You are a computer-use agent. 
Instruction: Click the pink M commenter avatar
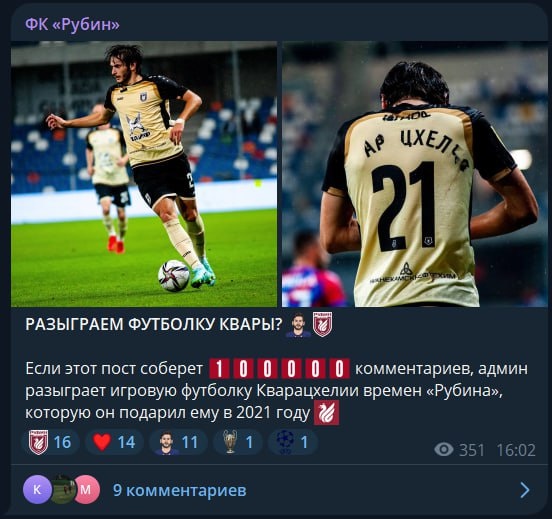pyautogui.click(x=86, y=489)
